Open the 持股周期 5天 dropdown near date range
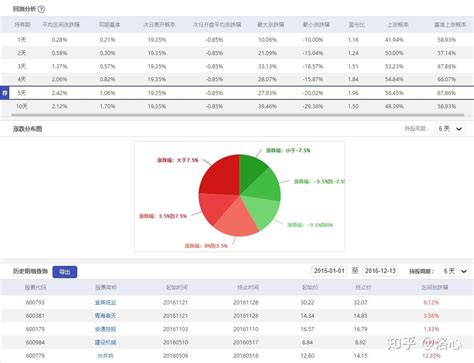474x363 pixels. pos(455,271)
